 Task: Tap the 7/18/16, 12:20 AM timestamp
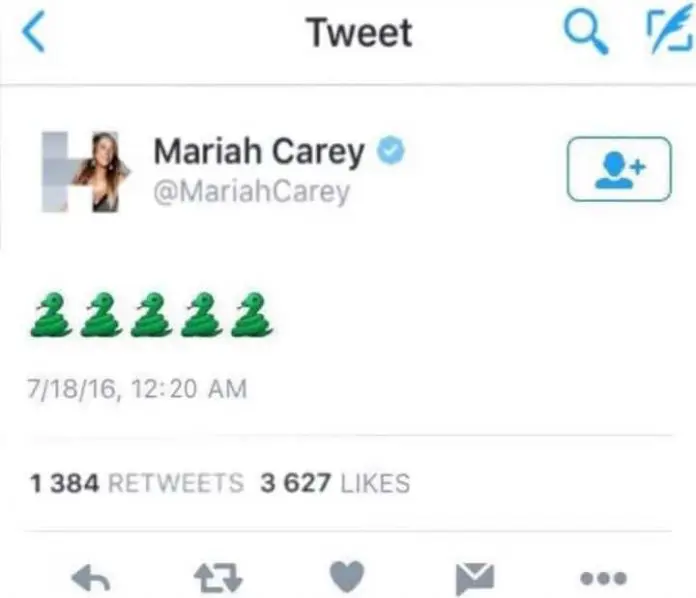pyautogui.click(x=137, y=389)
